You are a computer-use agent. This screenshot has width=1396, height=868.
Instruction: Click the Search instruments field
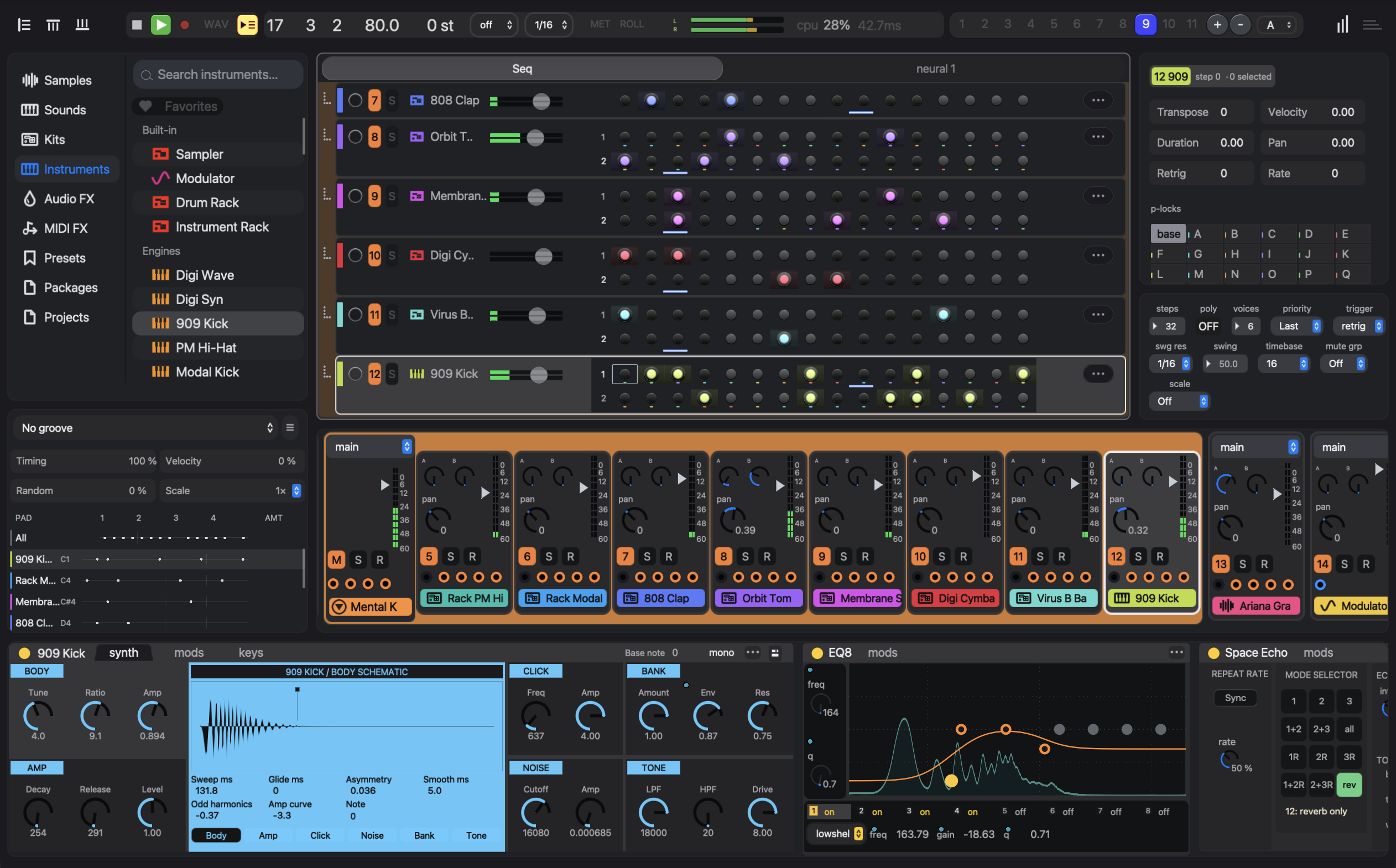coord(218,75)
